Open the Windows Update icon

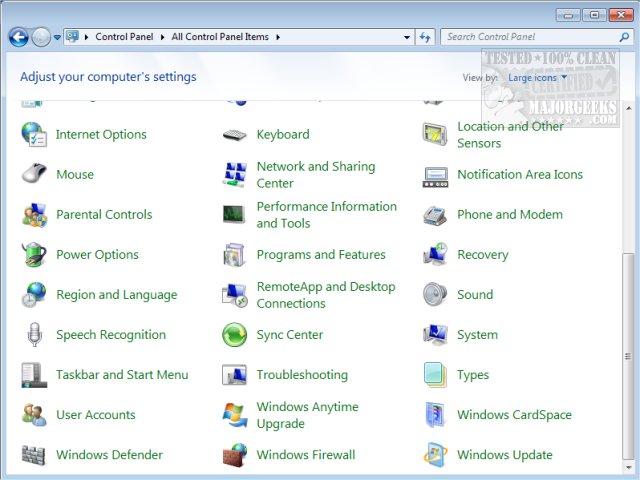pyautogui.click(x=435, y=455)
